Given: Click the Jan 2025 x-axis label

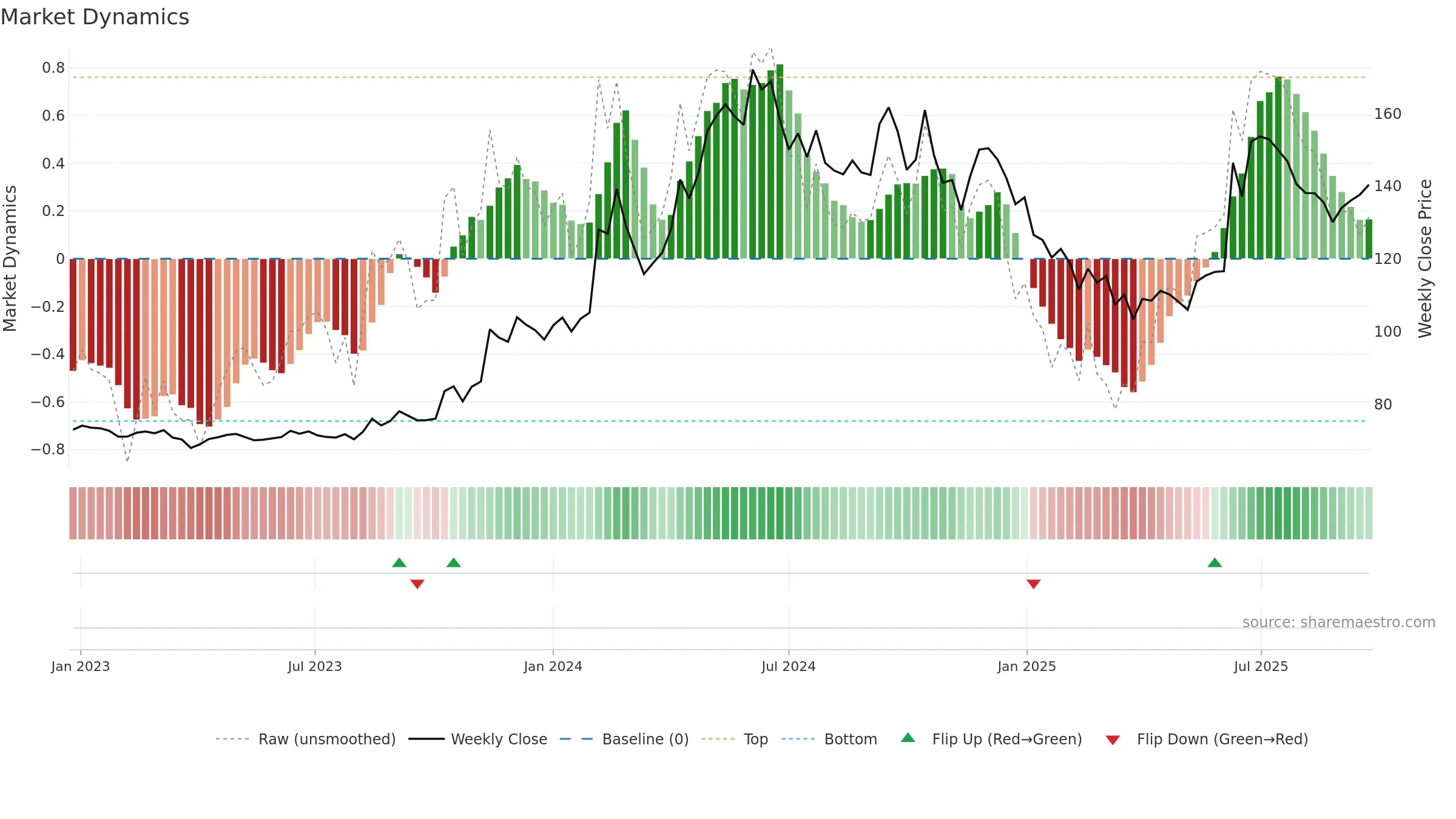Looking at the screenshot, I should (1027, 666).
